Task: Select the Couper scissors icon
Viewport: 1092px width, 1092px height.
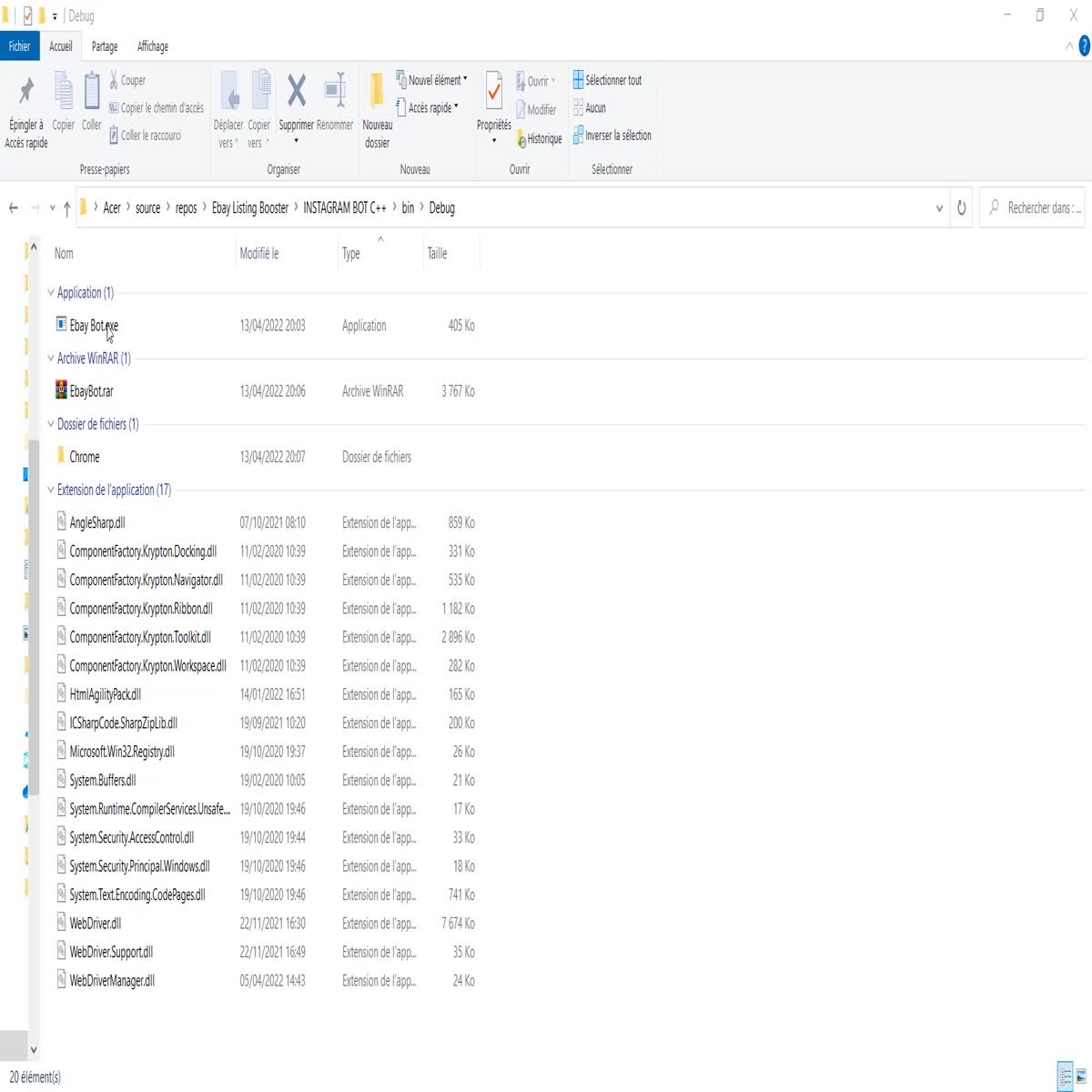Action: 111,80
